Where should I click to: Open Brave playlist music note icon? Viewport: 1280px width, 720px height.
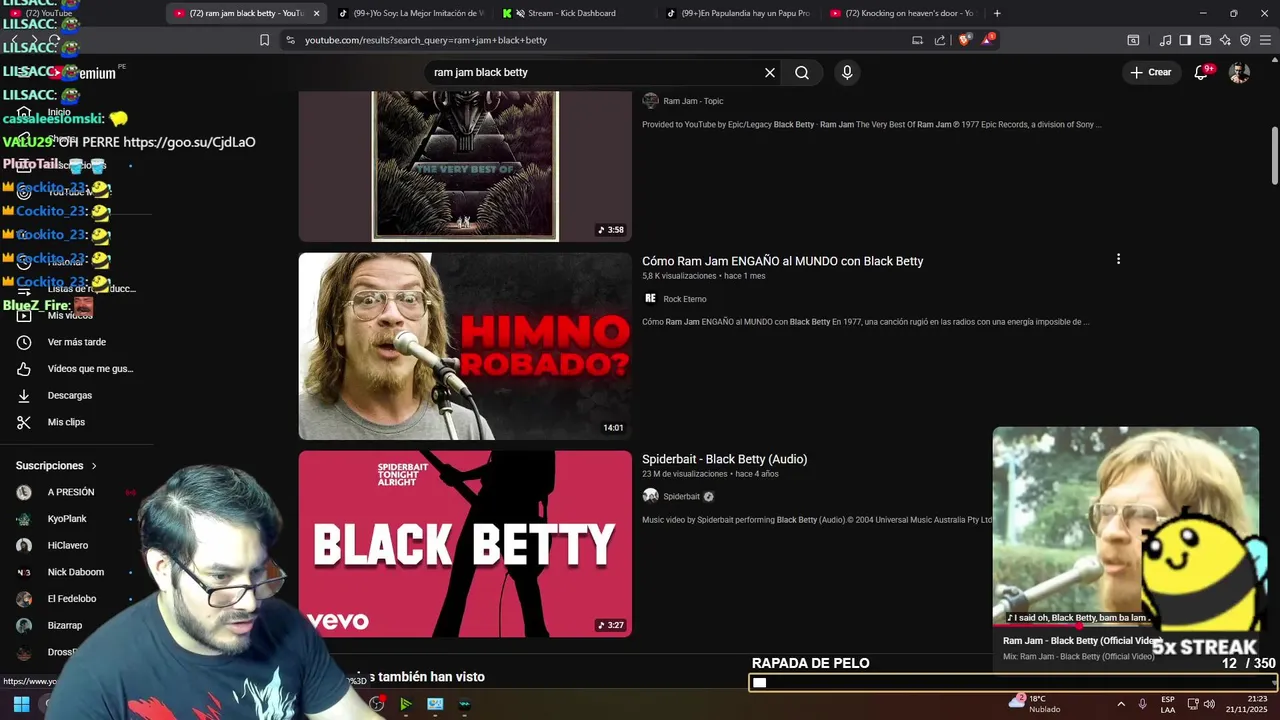pyautogui.click(x=1165, y=40)
